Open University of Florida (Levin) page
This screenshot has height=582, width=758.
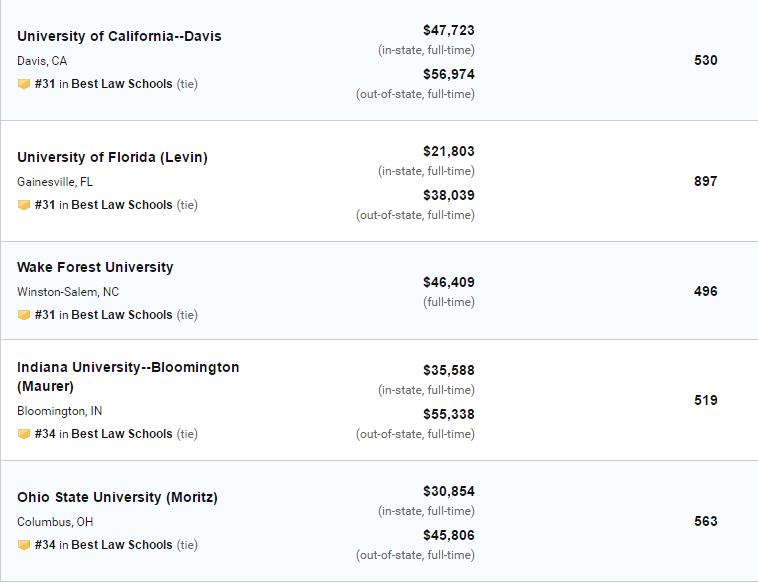click(x=112, y=157)
